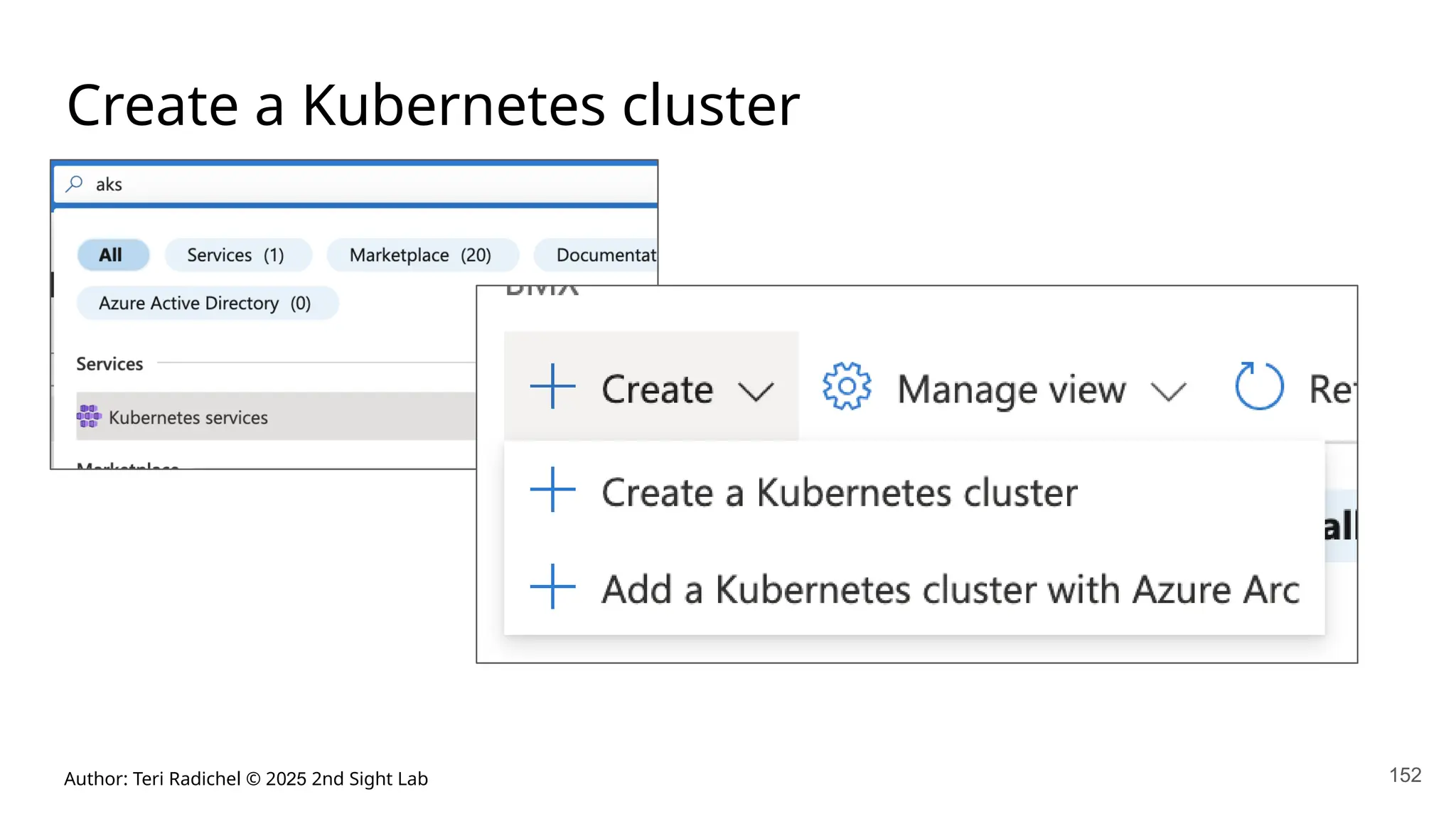Choose Add a Kubernetes cluster with Azure Arc
Viewport: 1456px width, 819px height.
pyautogui.click(x=914, y=588)
